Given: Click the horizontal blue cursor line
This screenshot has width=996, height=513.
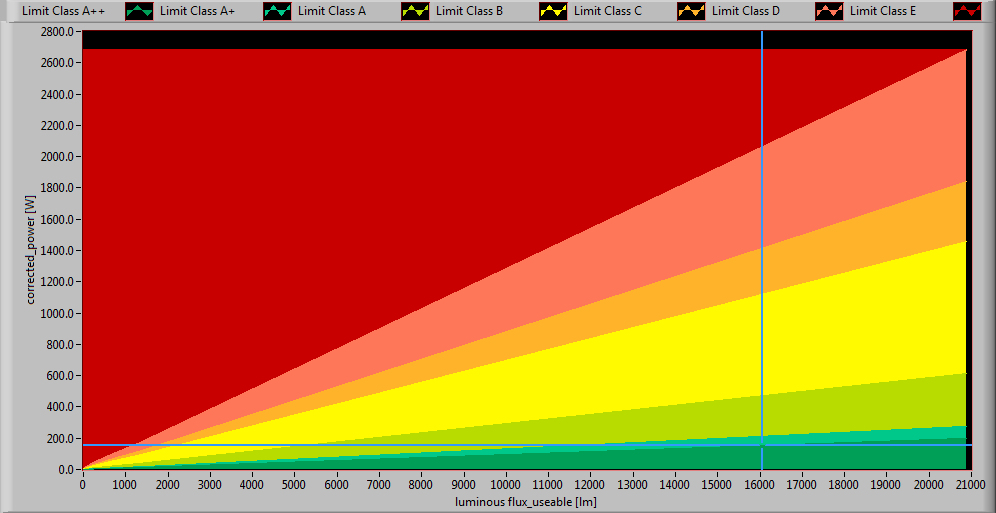Looking at the screenshot, I should tap(400, 445).
